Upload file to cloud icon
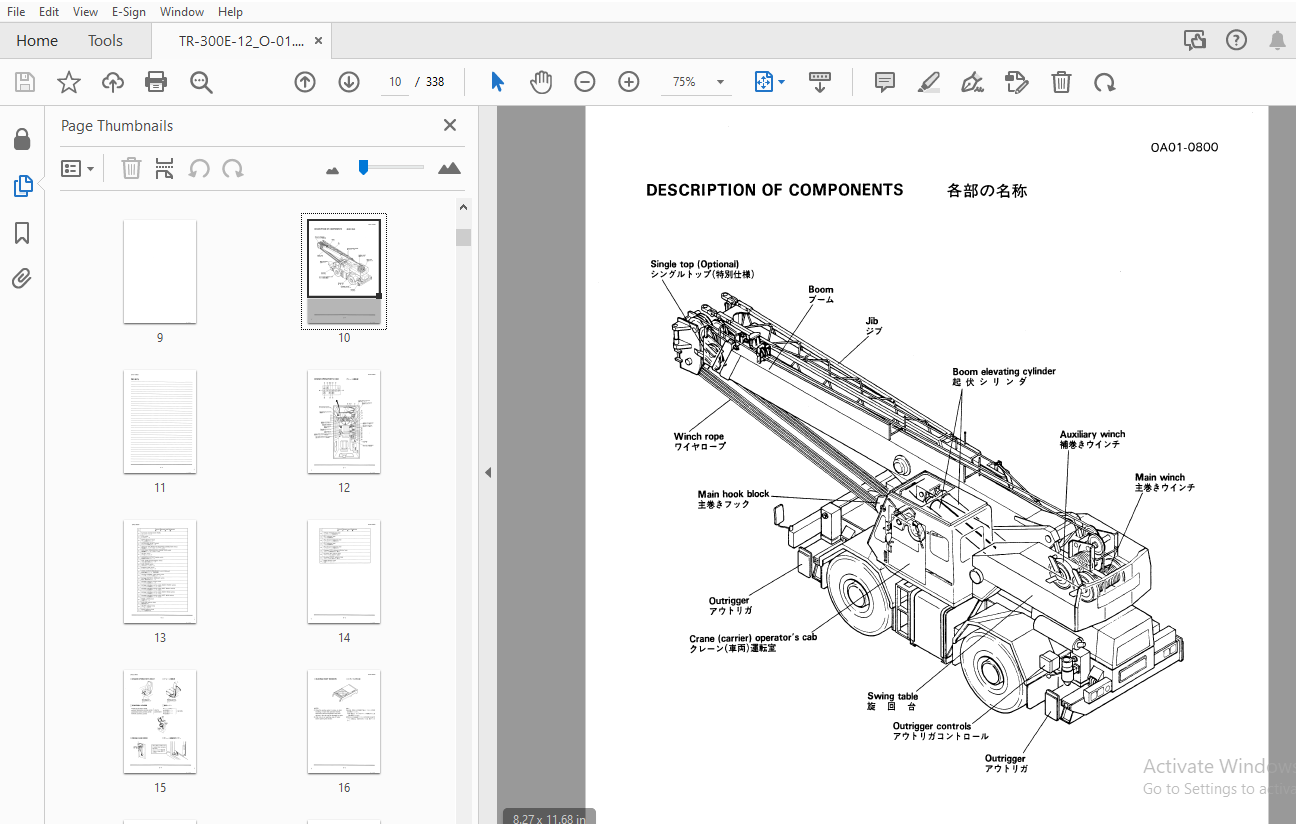The width and height of the screenshot is (1296, 824). pos(113,82)
